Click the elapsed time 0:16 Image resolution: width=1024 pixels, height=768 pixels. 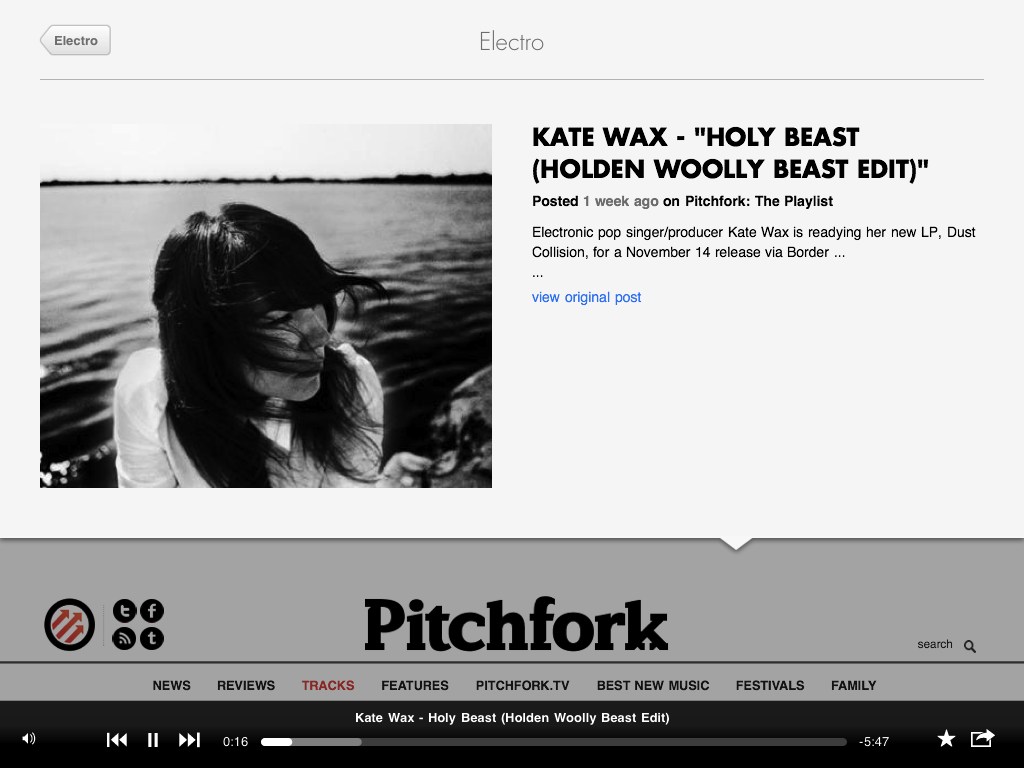(235, 741)
